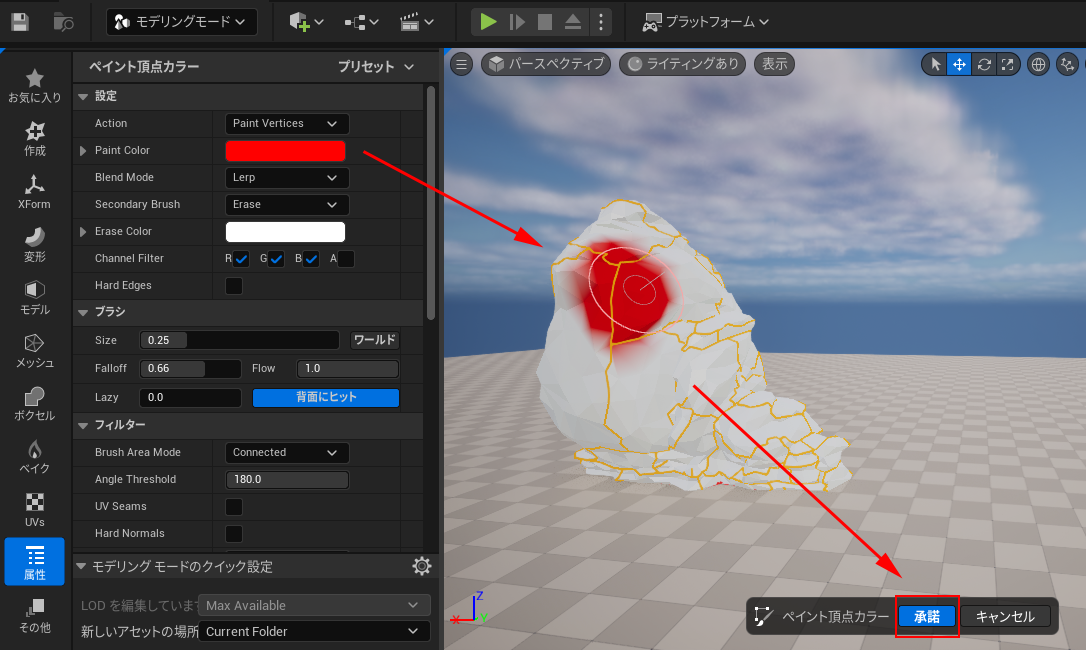Click the save icon in top toolbar
This screenshot has height=650, width=1086.
click(x=20, y=21)
